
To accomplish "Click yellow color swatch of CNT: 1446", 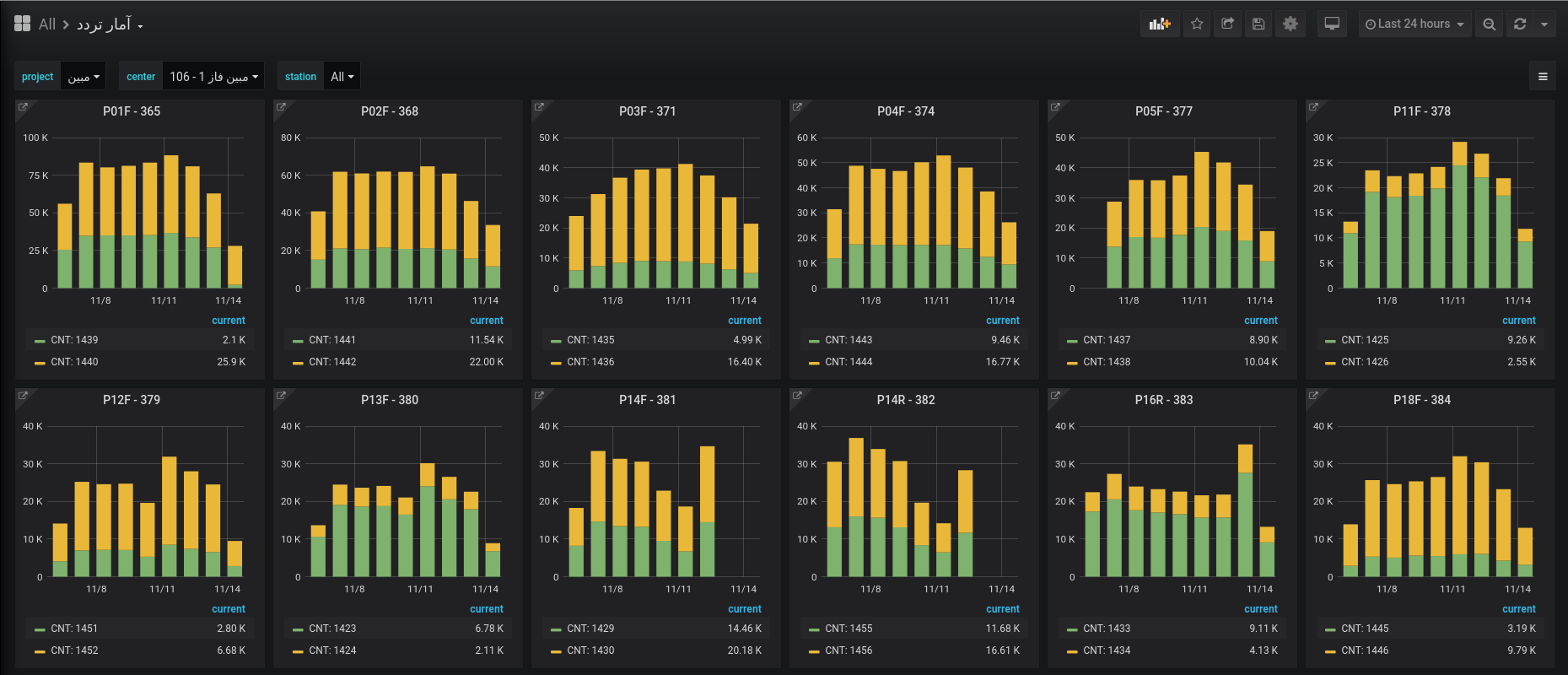I will [1330, 651].
